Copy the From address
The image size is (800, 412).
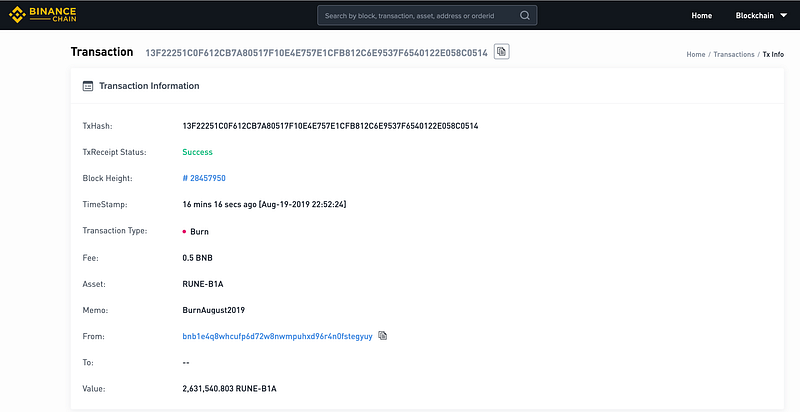383,336
